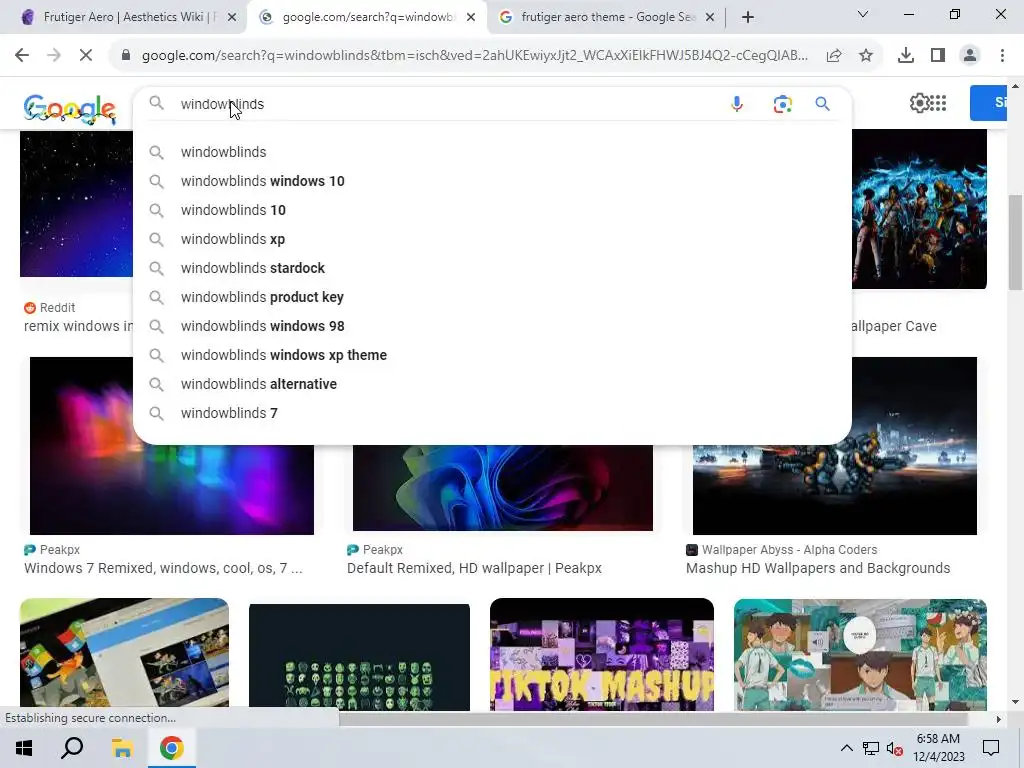
Task: Pick suggestion 'windowblinds product key'
Action: [x=492, y=297]
